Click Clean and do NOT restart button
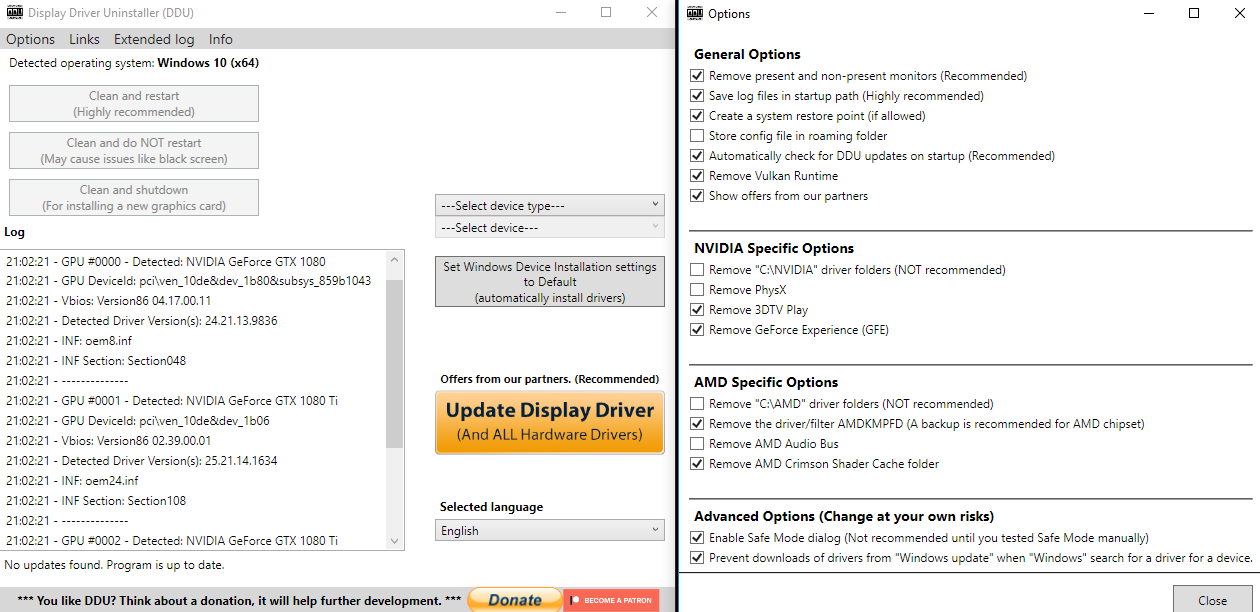The width and height of the screenshot is (1260, 612). click(134, 151)
